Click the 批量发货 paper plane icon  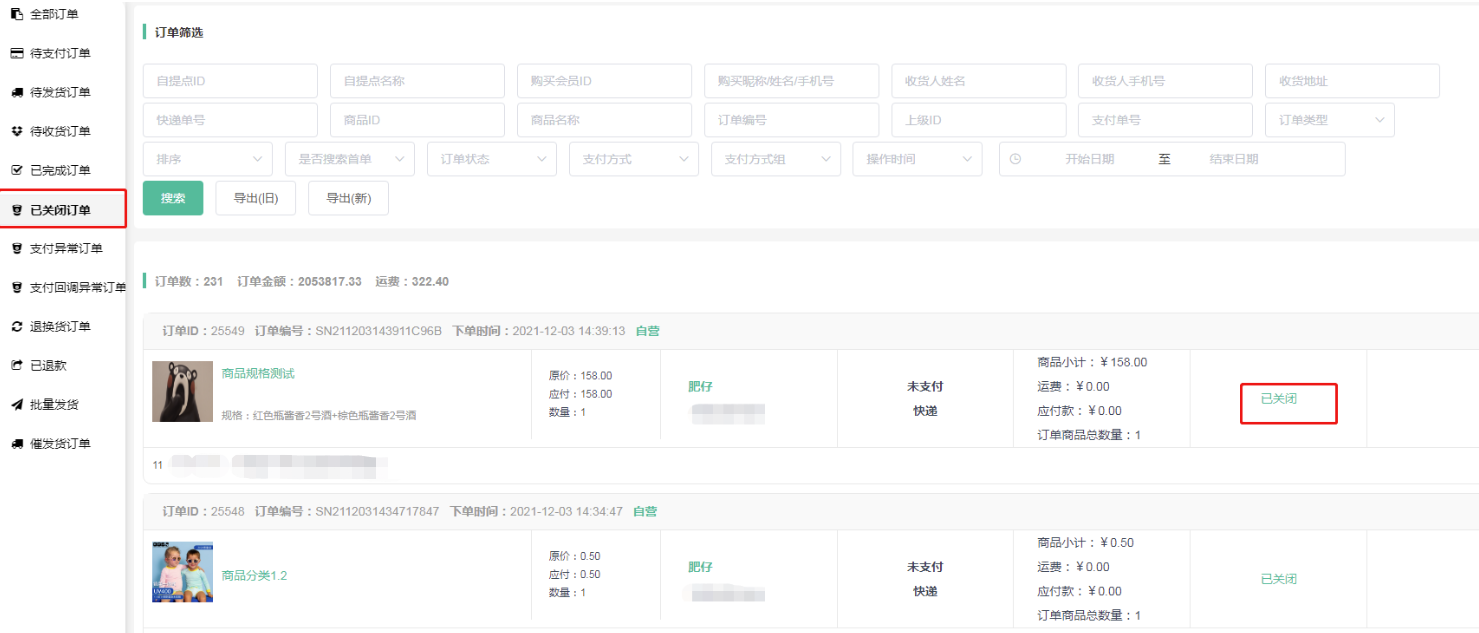tap(16, 404)
